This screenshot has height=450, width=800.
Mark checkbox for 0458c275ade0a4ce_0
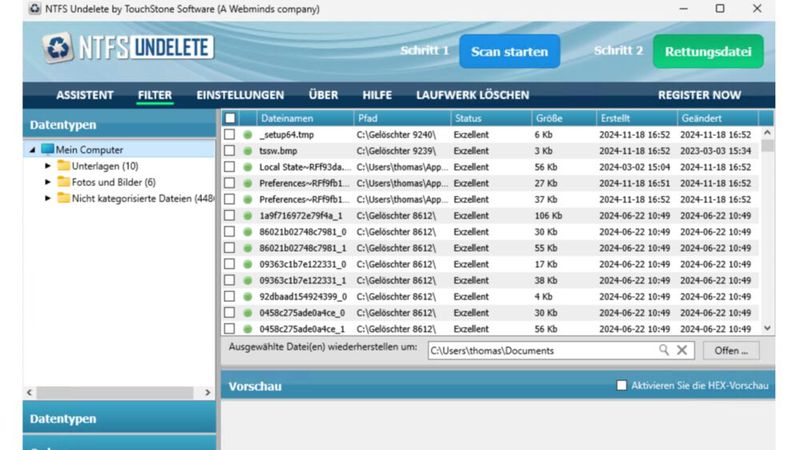230,312
